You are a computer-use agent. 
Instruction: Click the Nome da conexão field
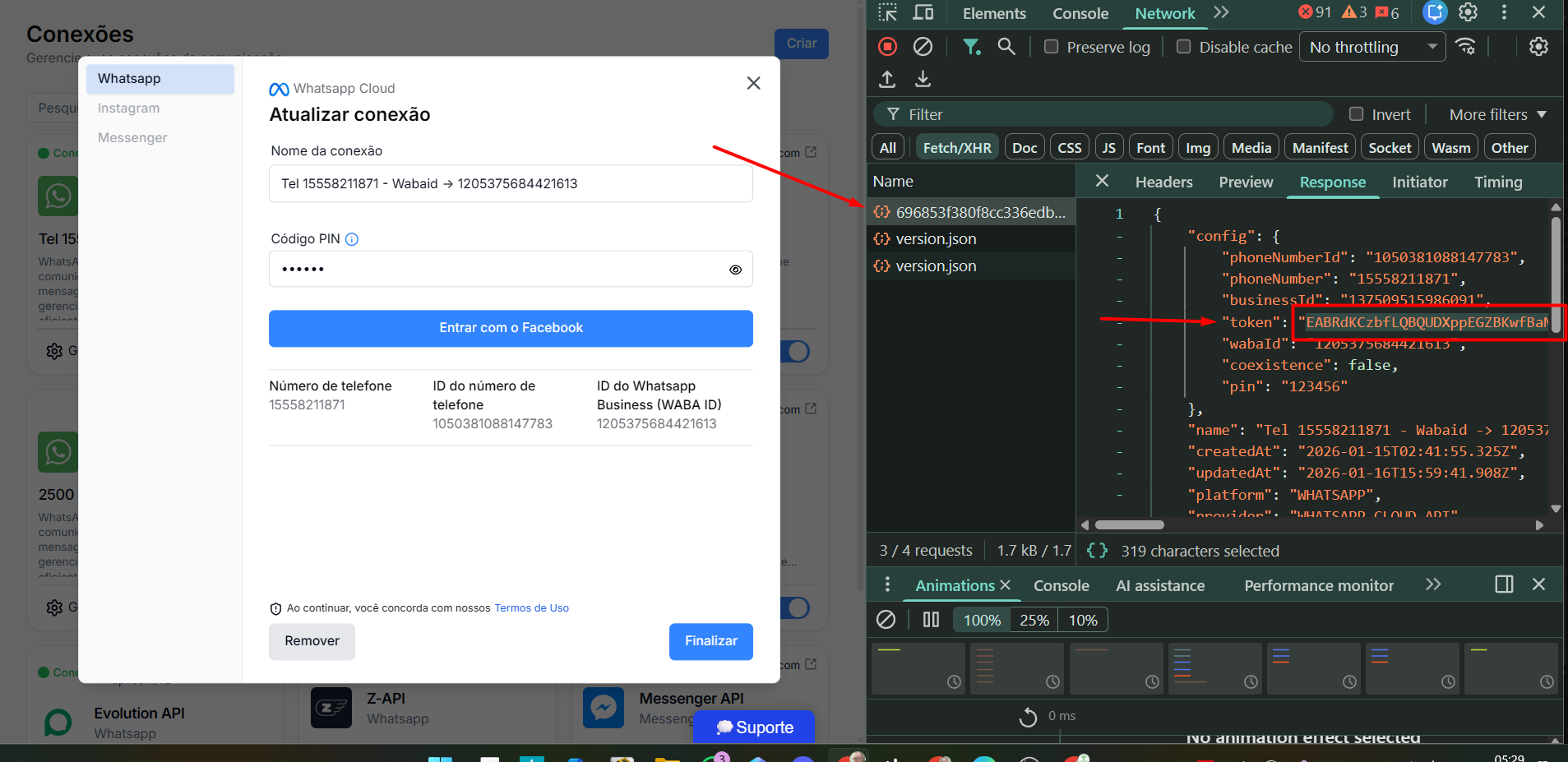511,184
